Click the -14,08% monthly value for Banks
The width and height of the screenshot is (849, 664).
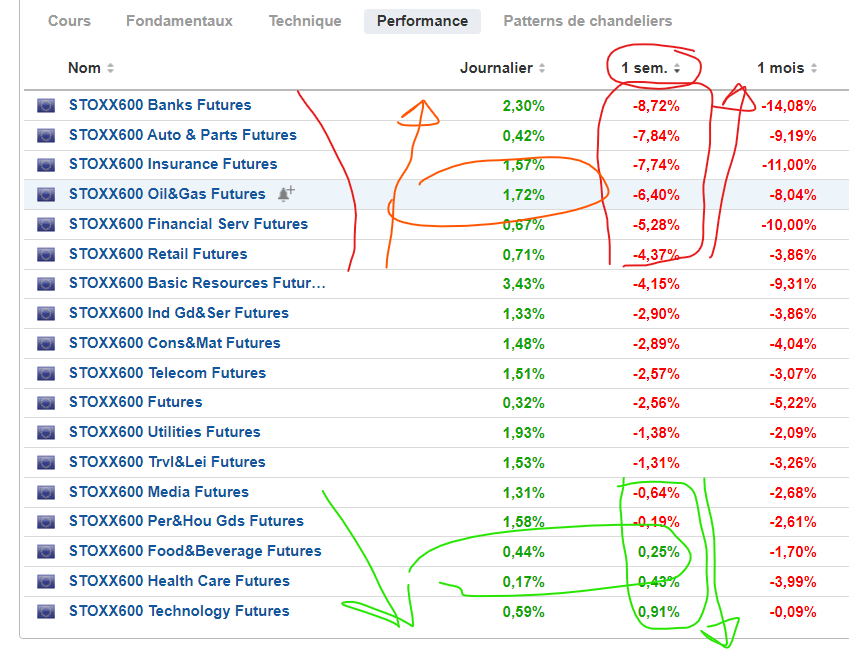click(789, 106)
